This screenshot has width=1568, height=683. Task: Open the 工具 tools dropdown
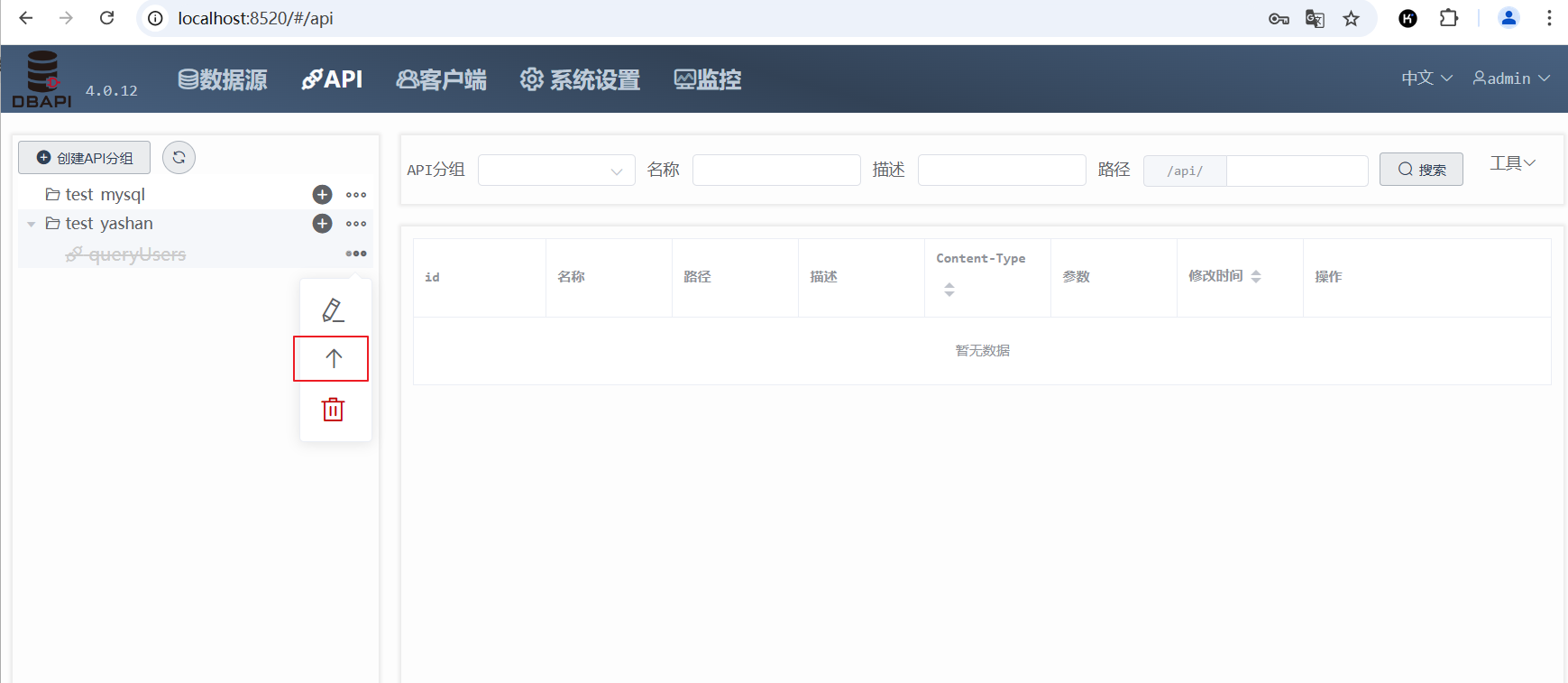[x=1512, y=163]
